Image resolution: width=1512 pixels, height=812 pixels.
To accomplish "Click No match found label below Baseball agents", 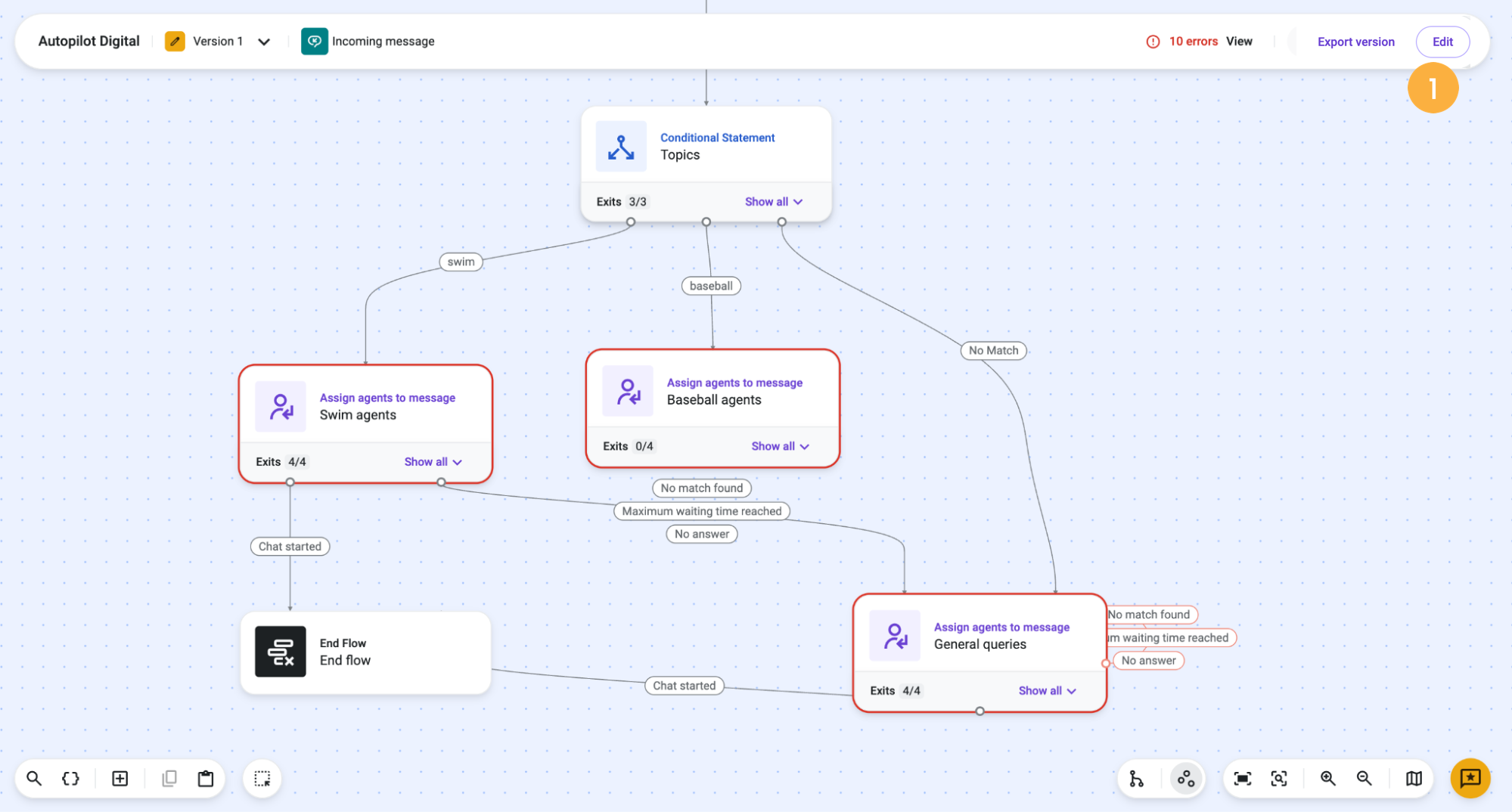I will 701,488.
